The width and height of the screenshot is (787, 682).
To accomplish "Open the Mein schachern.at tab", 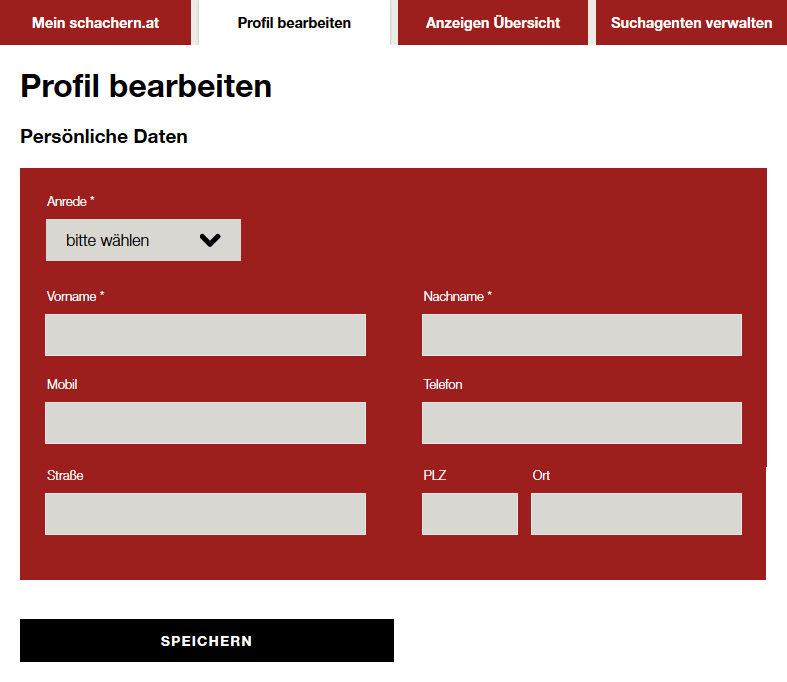I will [x=95, y=22].
